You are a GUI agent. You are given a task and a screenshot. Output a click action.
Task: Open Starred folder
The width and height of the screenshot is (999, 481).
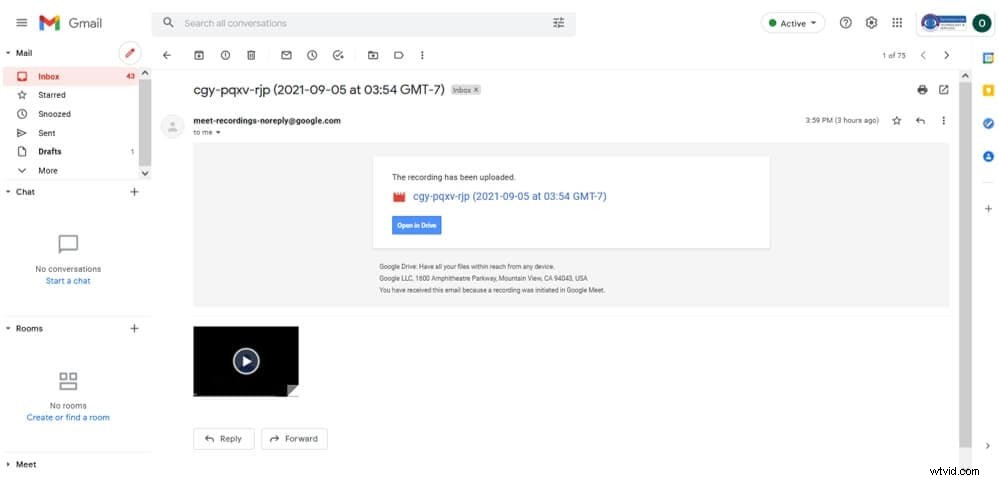tap(70, 95)
